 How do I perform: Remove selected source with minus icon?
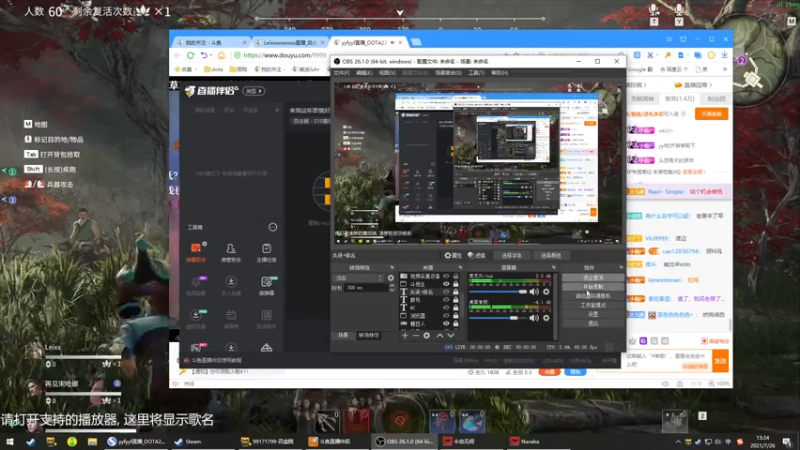(x=416, y=336)
